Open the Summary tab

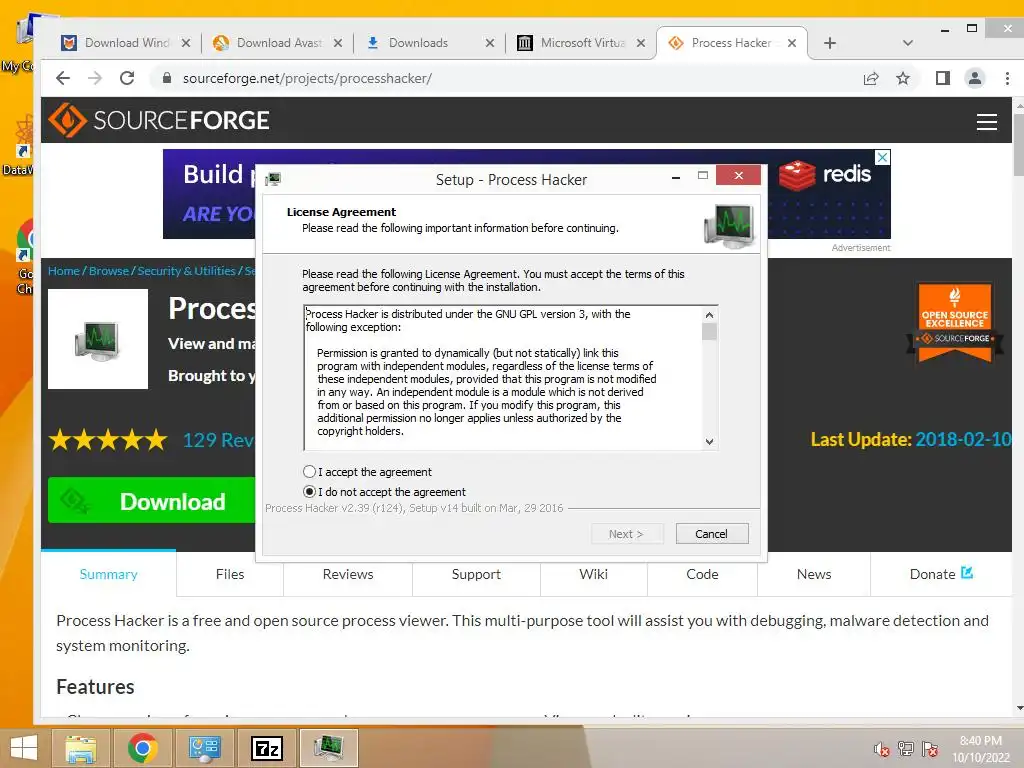[108, 574]
